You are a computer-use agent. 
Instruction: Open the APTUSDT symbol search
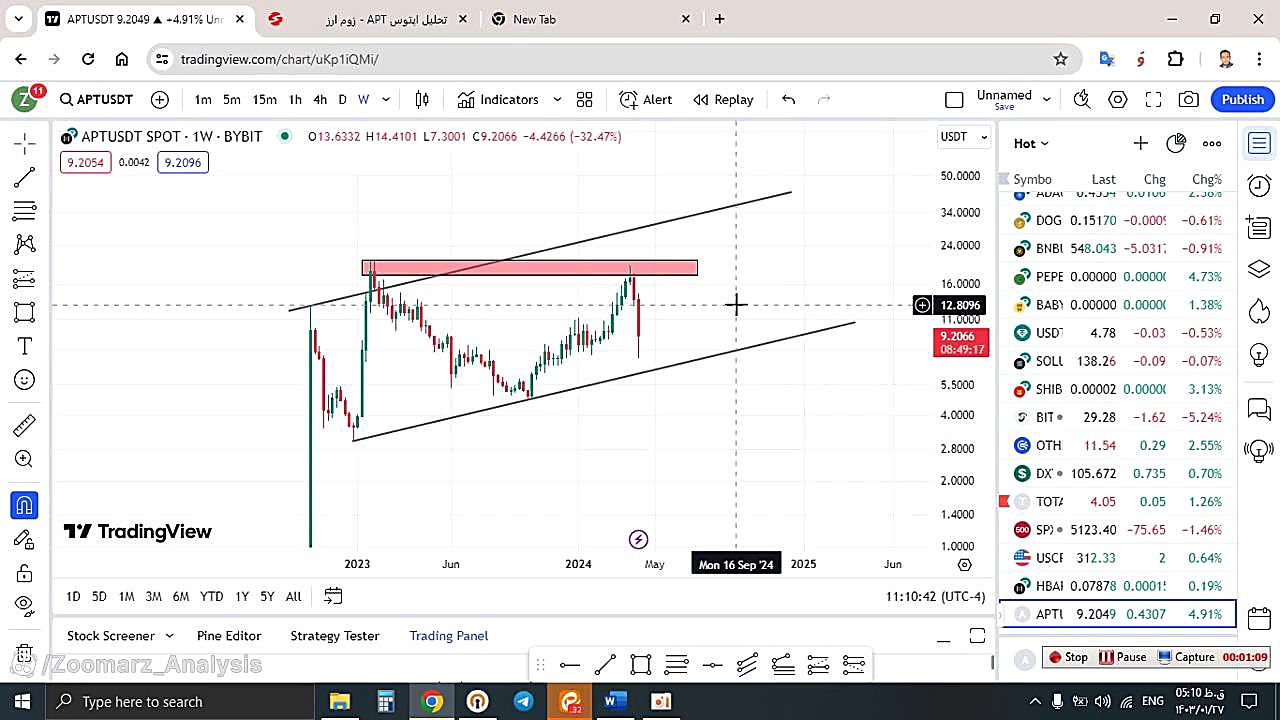tap(96, 99)
